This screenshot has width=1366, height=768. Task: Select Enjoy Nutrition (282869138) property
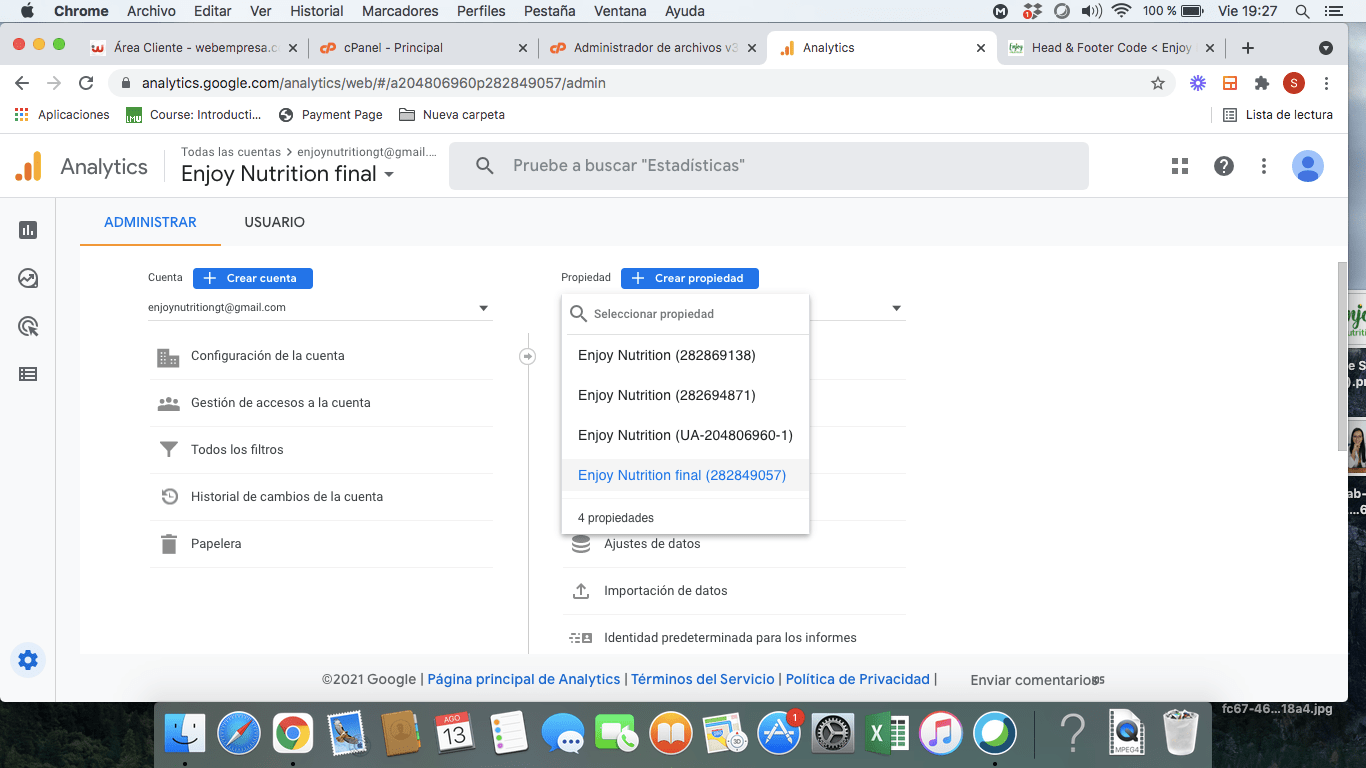[x=685, y=355]
